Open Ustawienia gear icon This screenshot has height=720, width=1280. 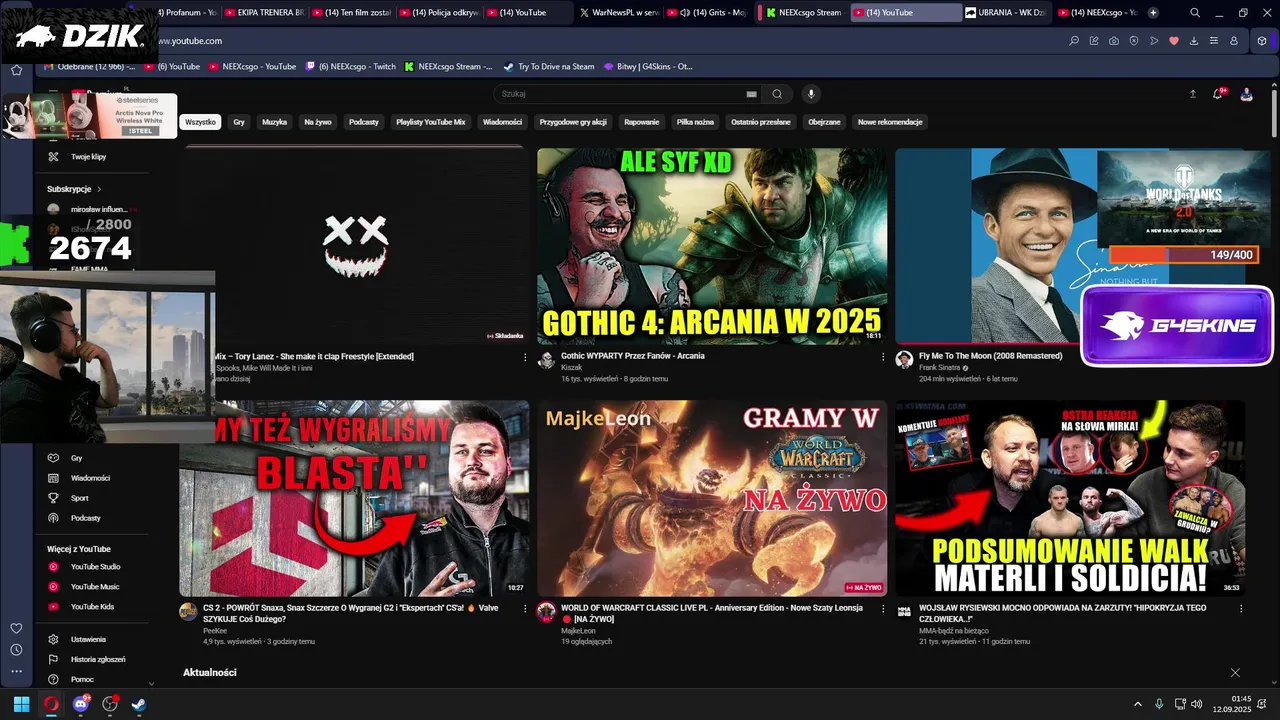[53, 639]
